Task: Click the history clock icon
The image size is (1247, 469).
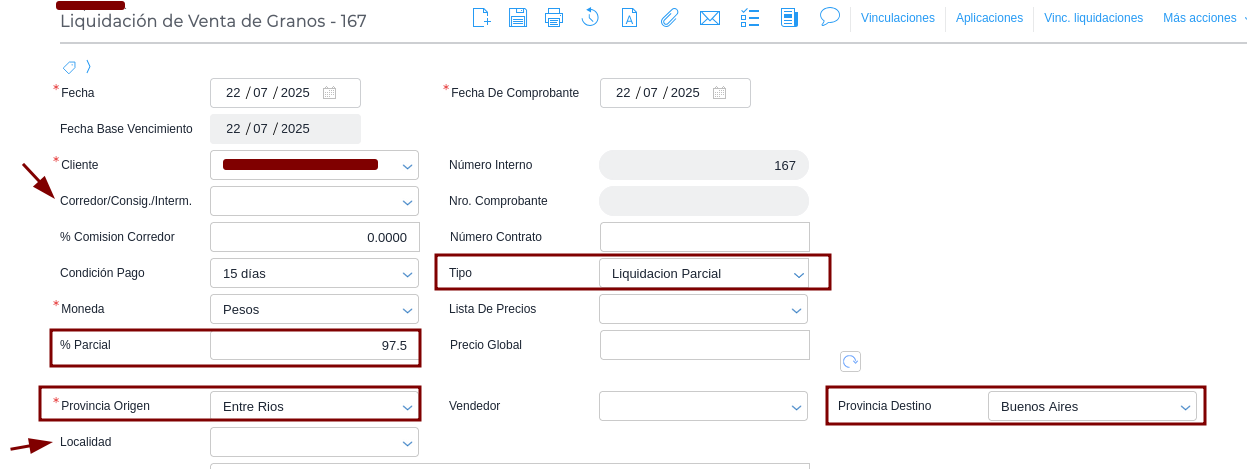Action: tap(590, 17)
